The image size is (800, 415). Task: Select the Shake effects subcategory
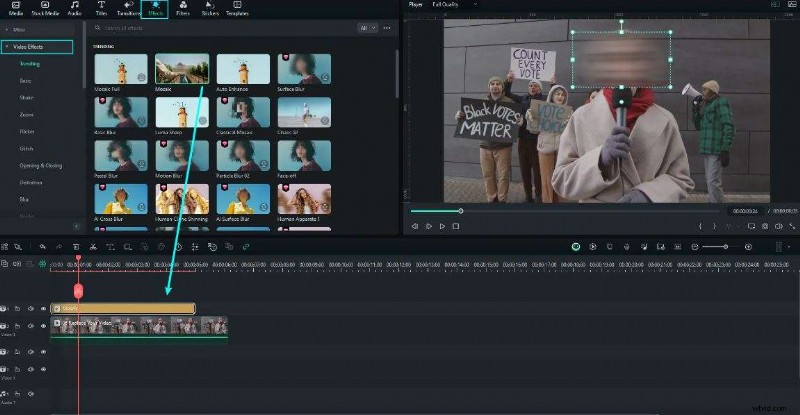pos(26,97)
